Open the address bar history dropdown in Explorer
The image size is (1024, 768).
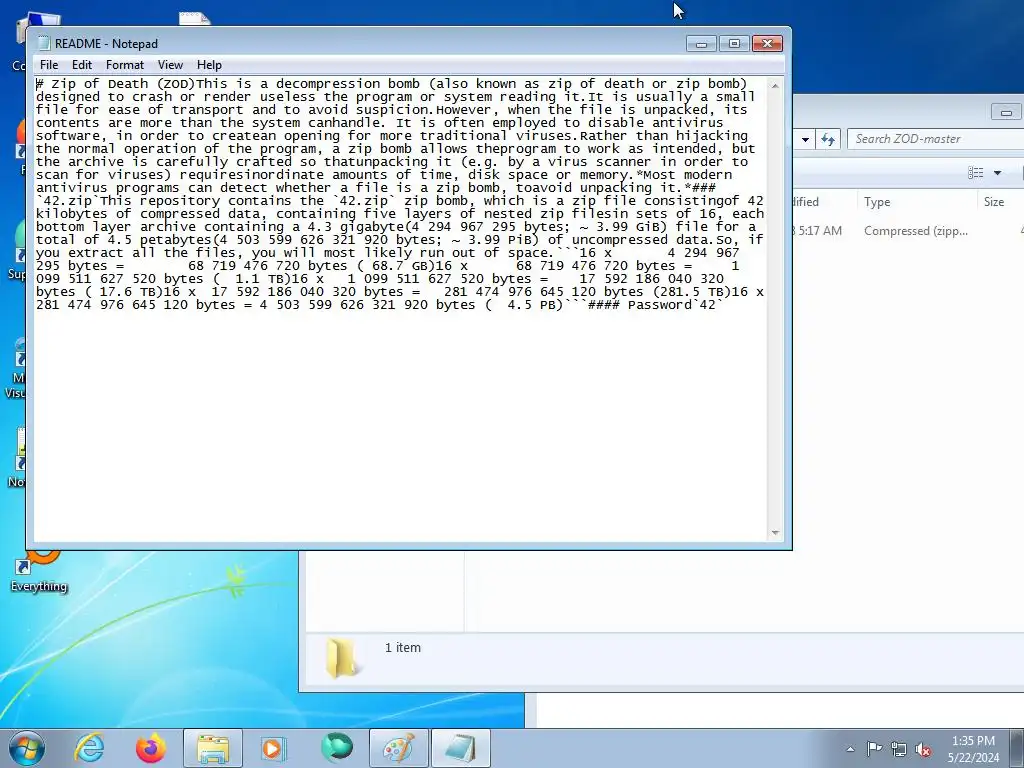click(805, 139)
